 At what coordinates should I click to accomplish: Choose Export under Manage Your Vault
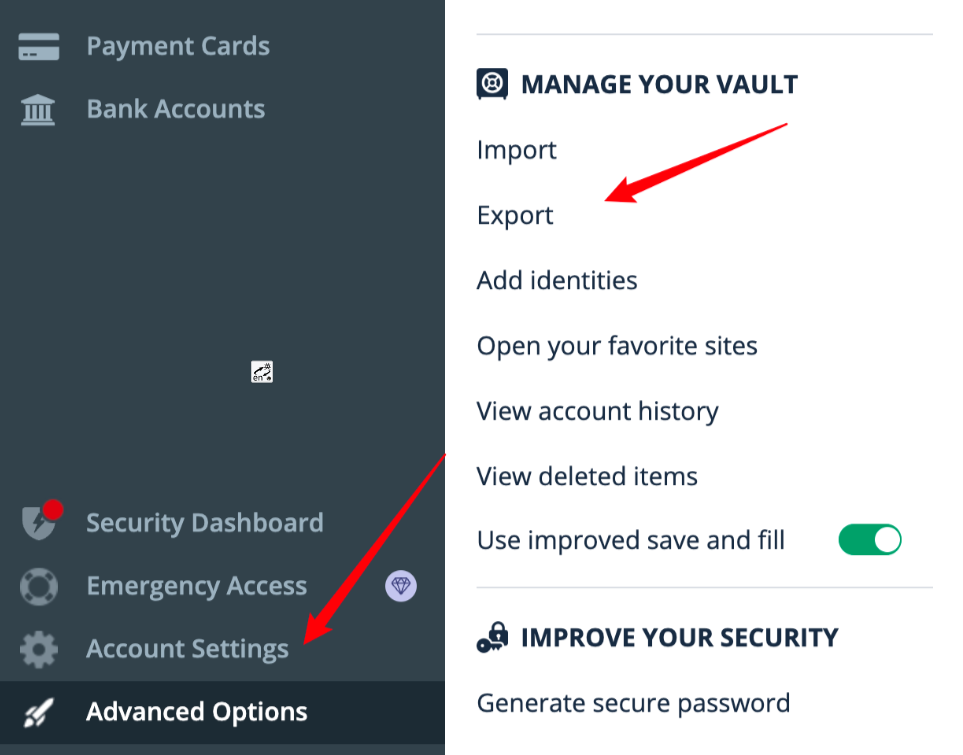click(515, 216)
